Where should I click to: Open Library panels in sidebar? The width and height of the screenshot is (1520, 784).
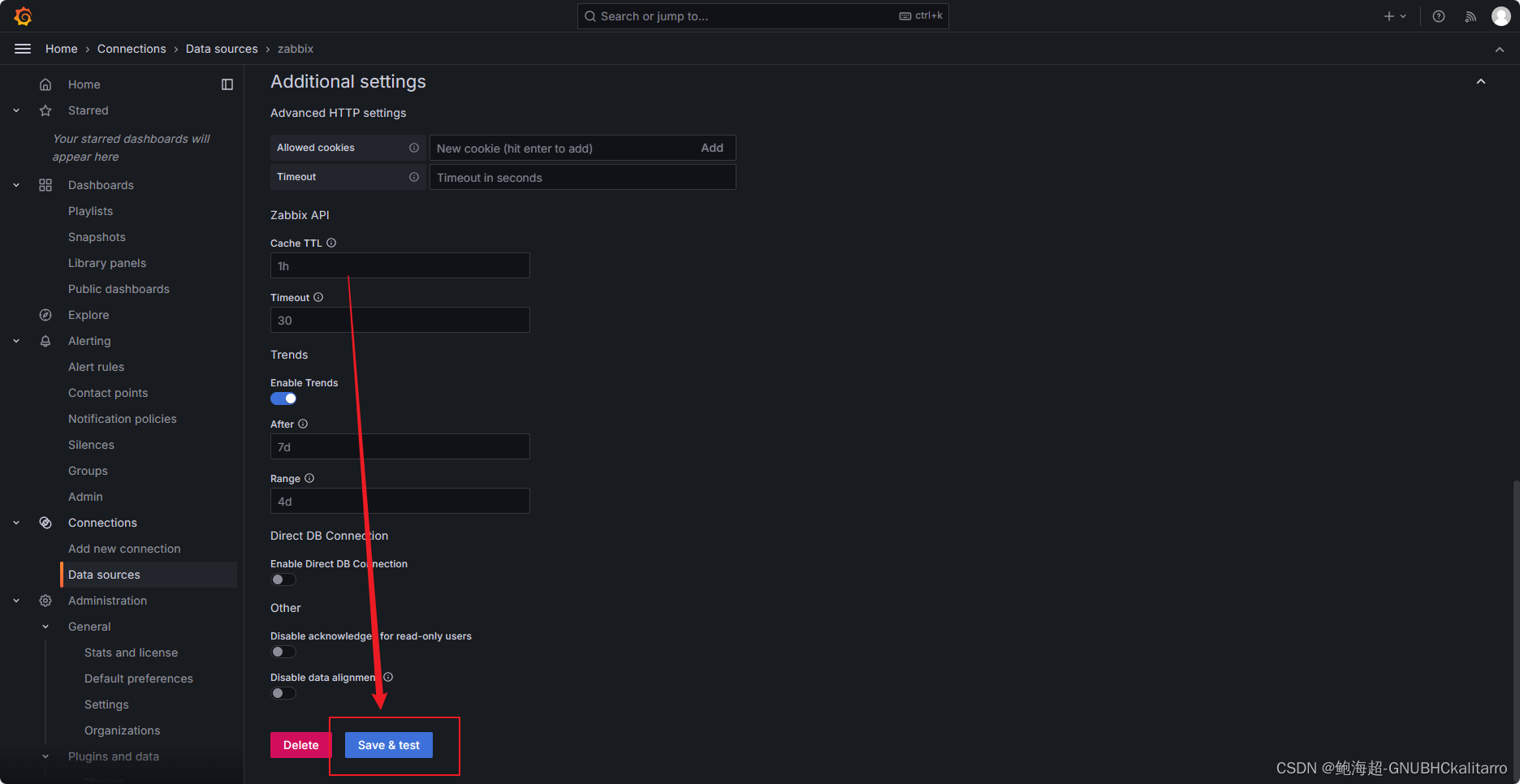(107, 263)
